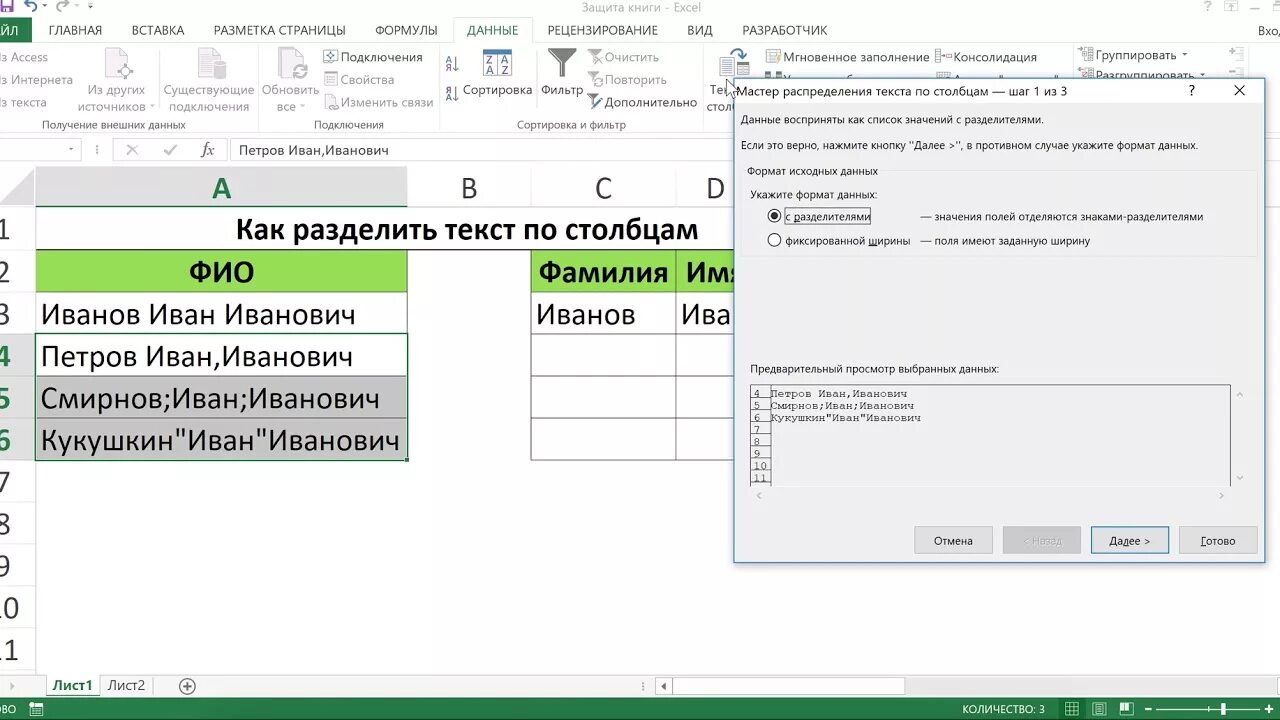Select the fixed width (фиксированной ширины) option
Screen dimensions: 1280x720
(x=774, y=240)
